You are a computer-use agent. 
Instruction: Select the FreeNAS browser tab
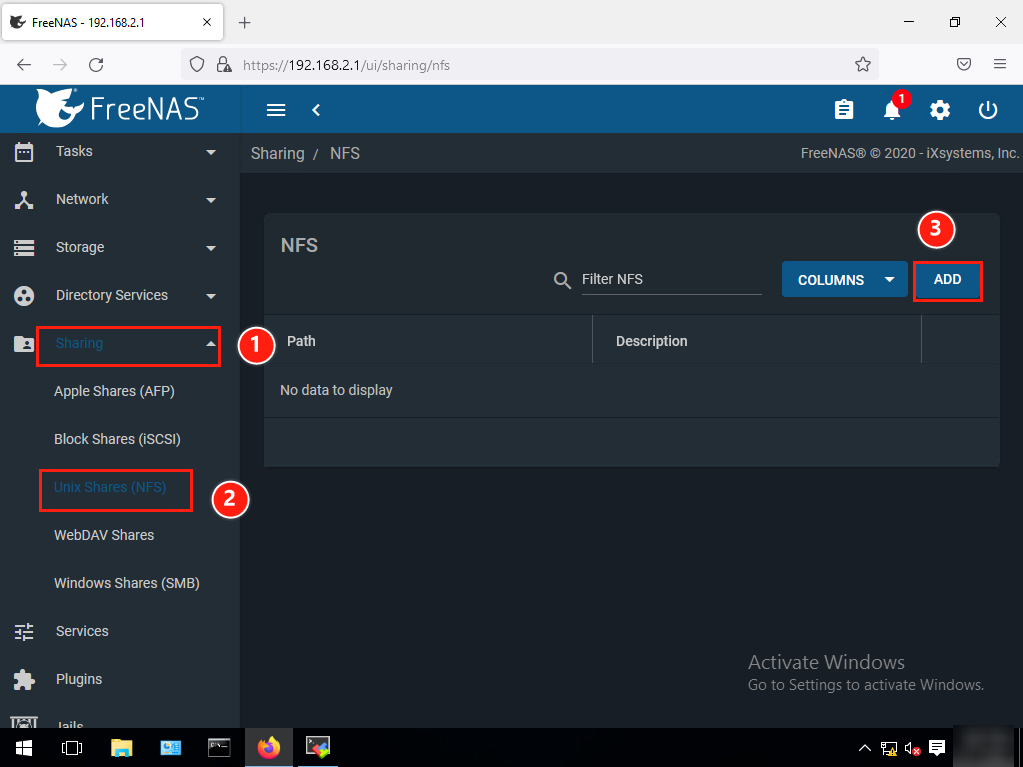[112, 23]
